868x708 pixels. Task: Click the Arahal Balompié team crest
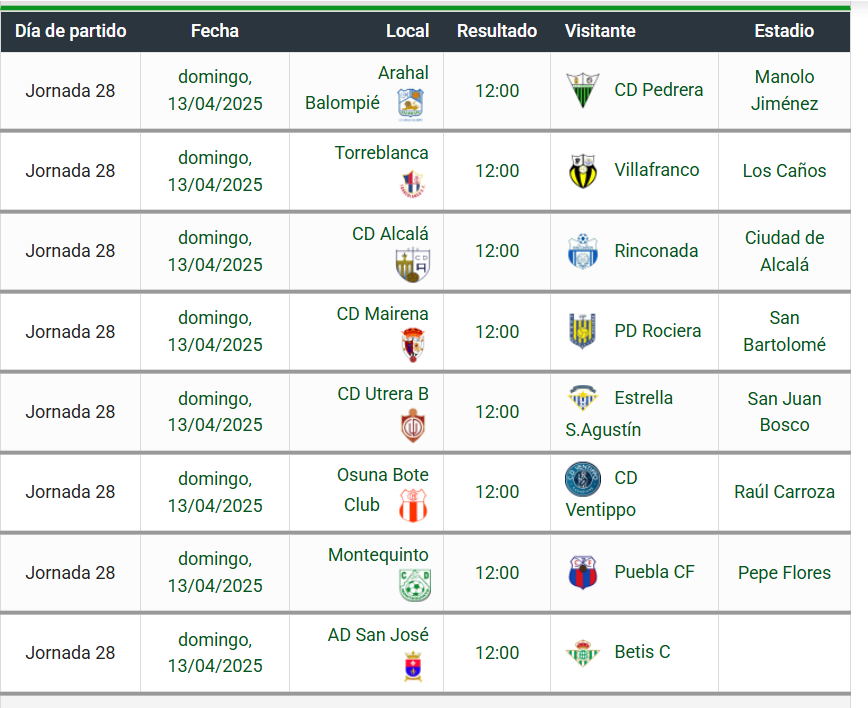(x=410, y=104)
